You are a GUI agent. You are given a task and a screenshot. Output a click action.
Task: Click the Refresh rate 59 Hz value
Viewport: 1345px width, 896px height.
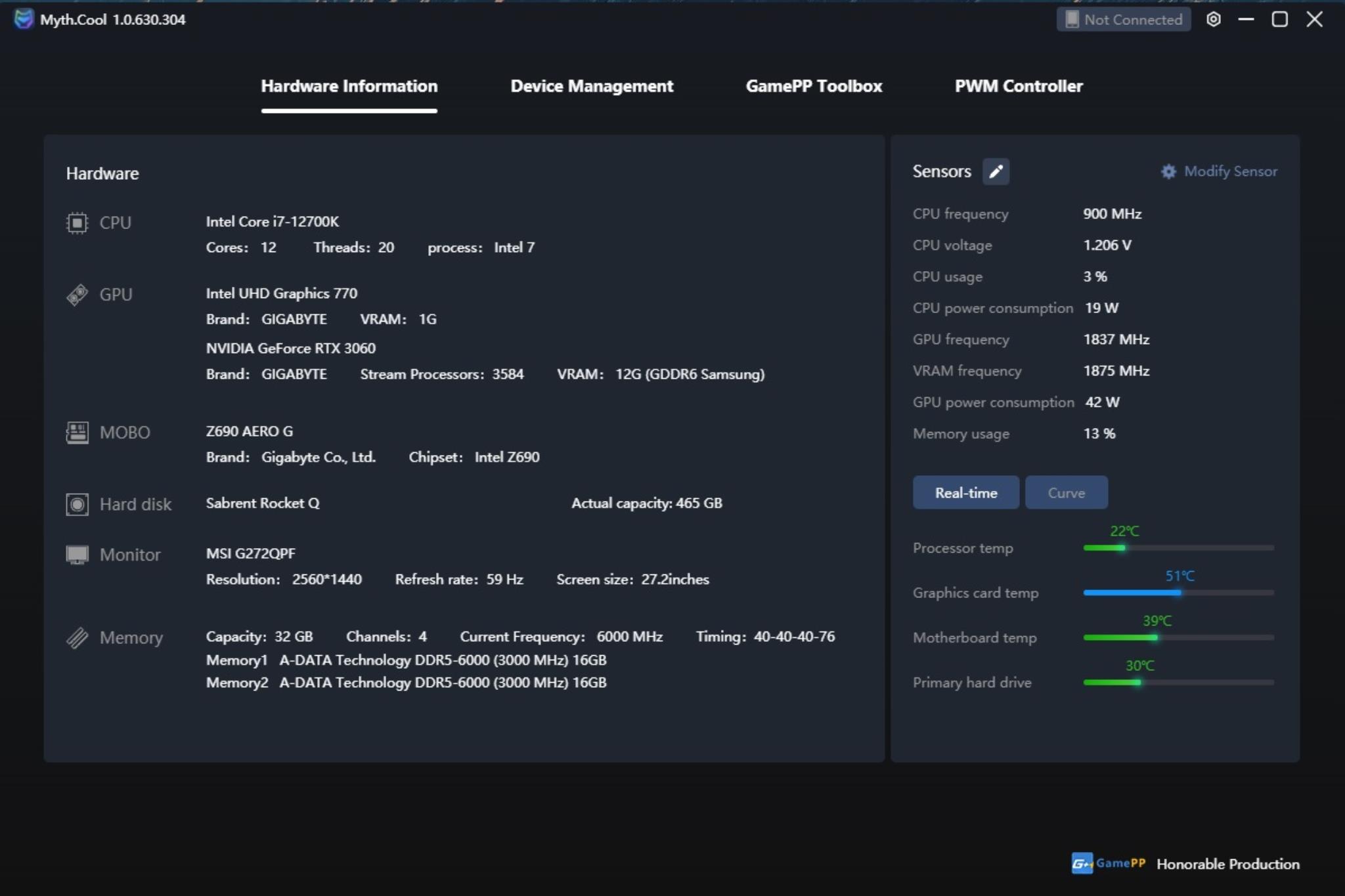click(x=504, y=580)
